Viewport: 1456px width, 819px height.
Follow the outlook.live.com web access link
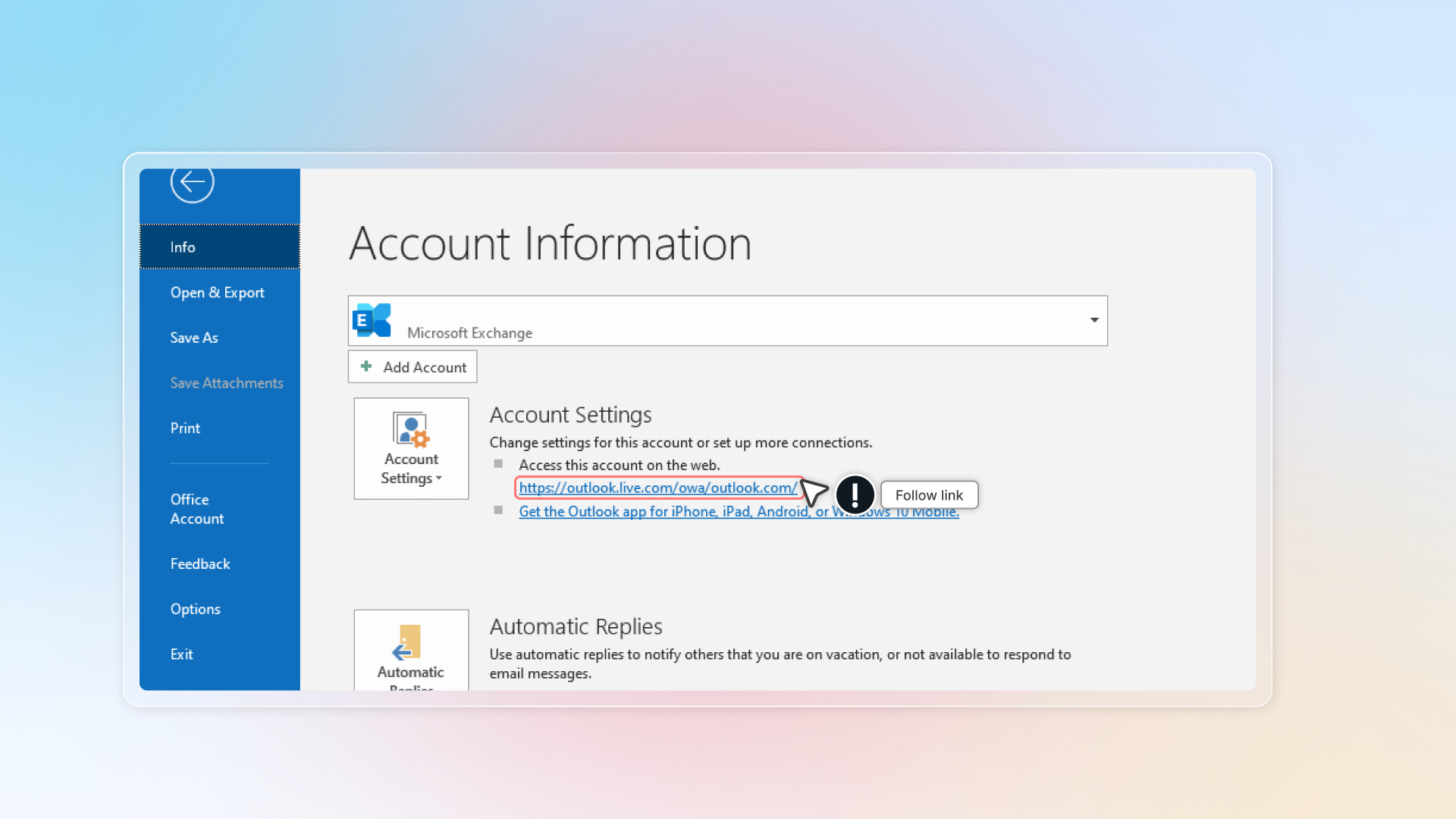pos(657,488)
